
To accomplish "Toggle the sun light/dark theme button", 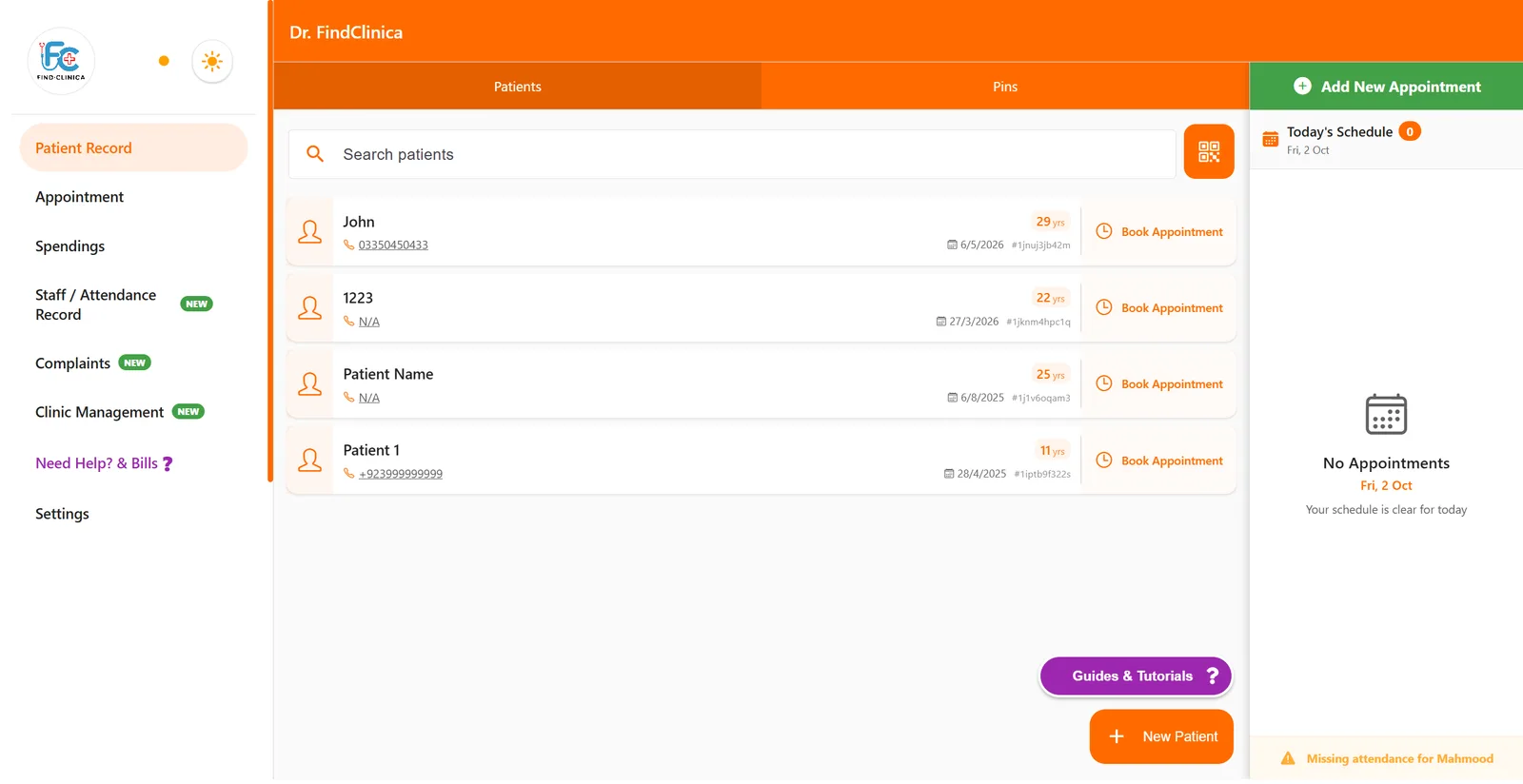I will coord(212,61).
